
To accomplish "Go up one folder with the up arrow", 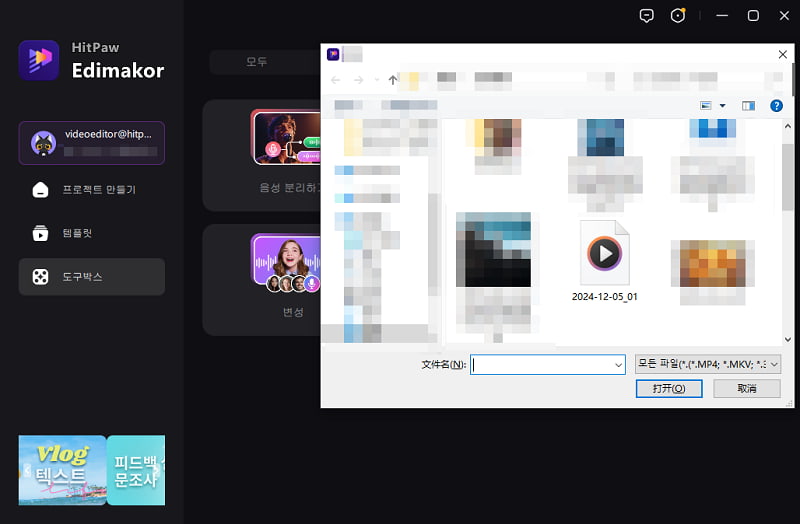I will pos(393,79).
